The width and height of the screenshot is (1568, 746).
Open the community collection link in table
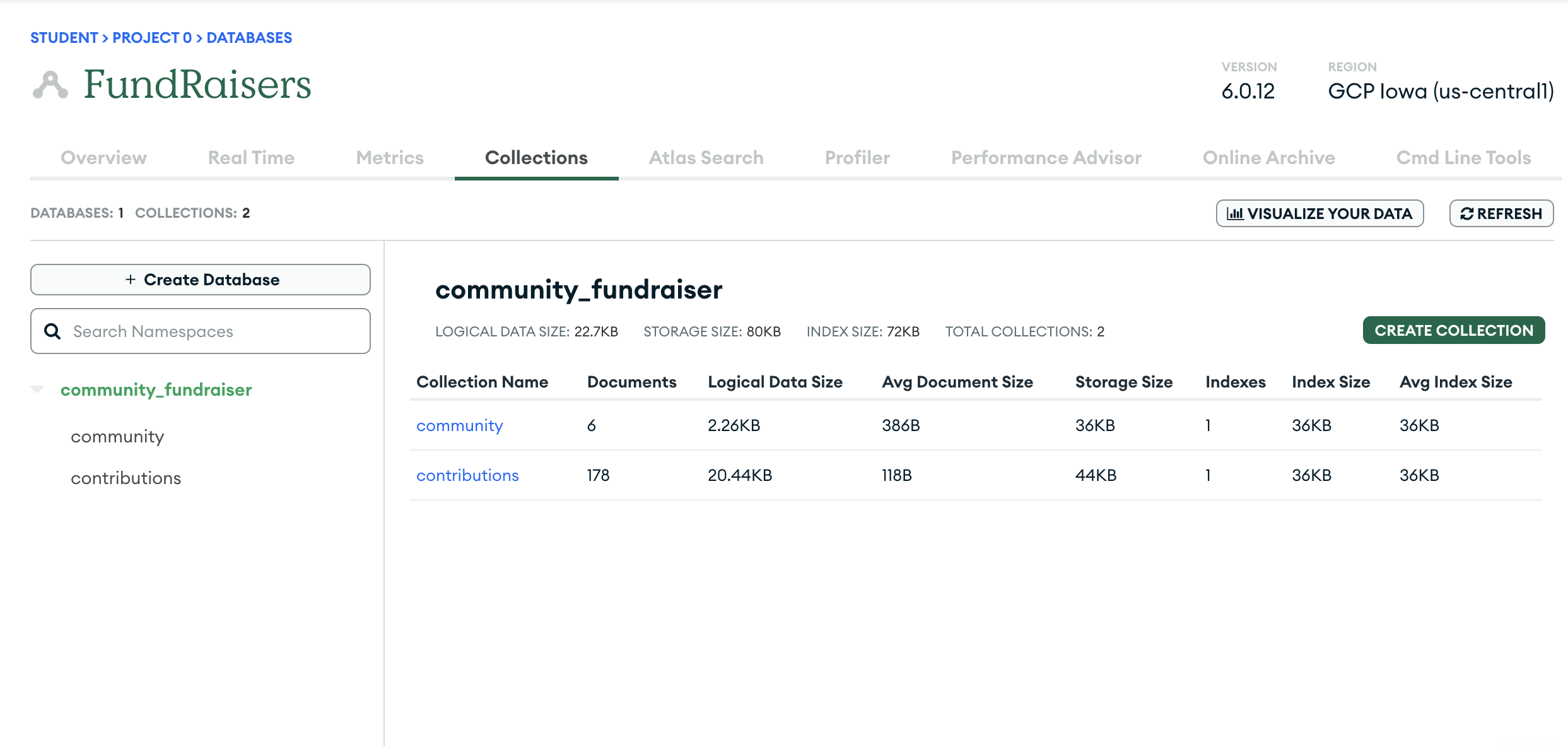459,425
